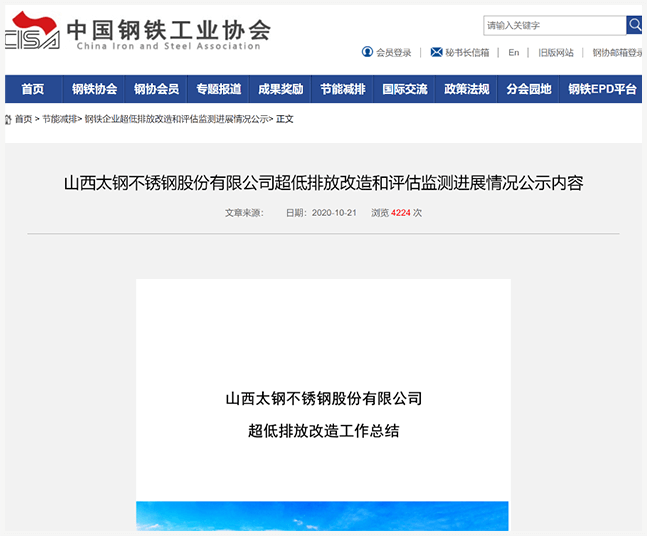
Task: Open the 专题报道 nav menu
Action: point(219,89)
